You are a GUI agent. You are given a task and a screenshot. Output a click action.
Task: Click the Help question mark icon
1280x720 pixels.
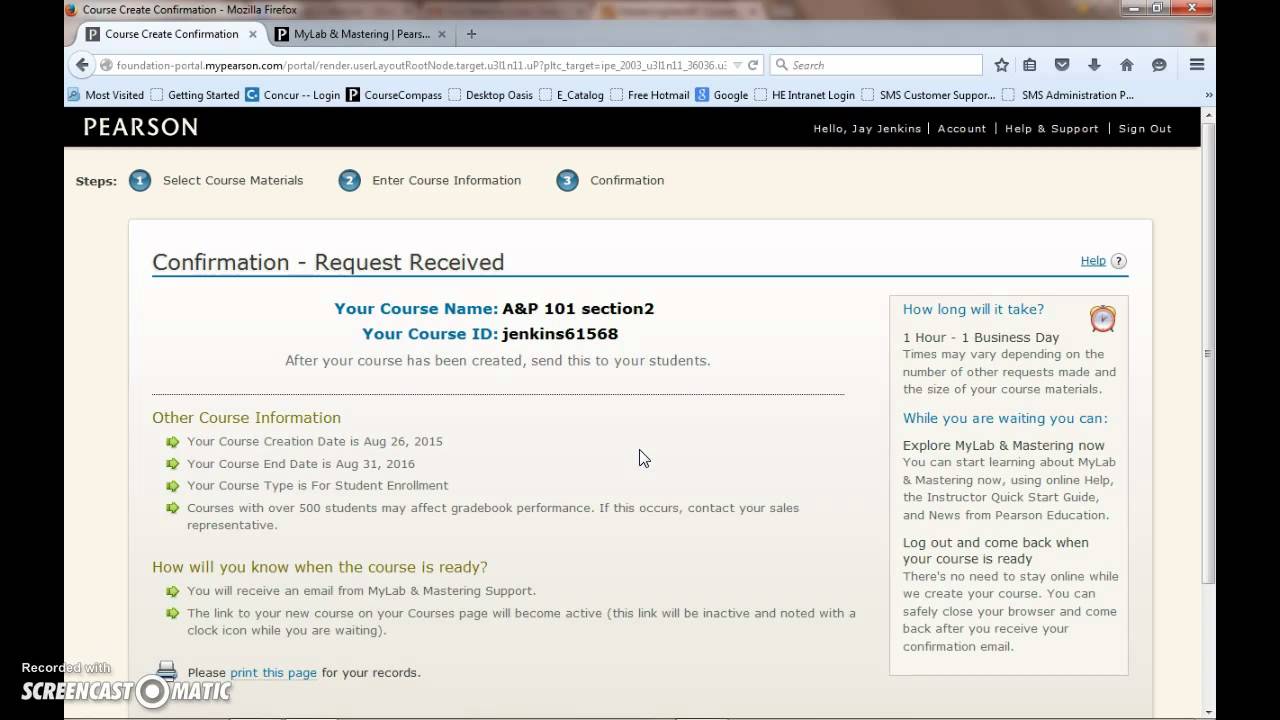[1119, 261]
